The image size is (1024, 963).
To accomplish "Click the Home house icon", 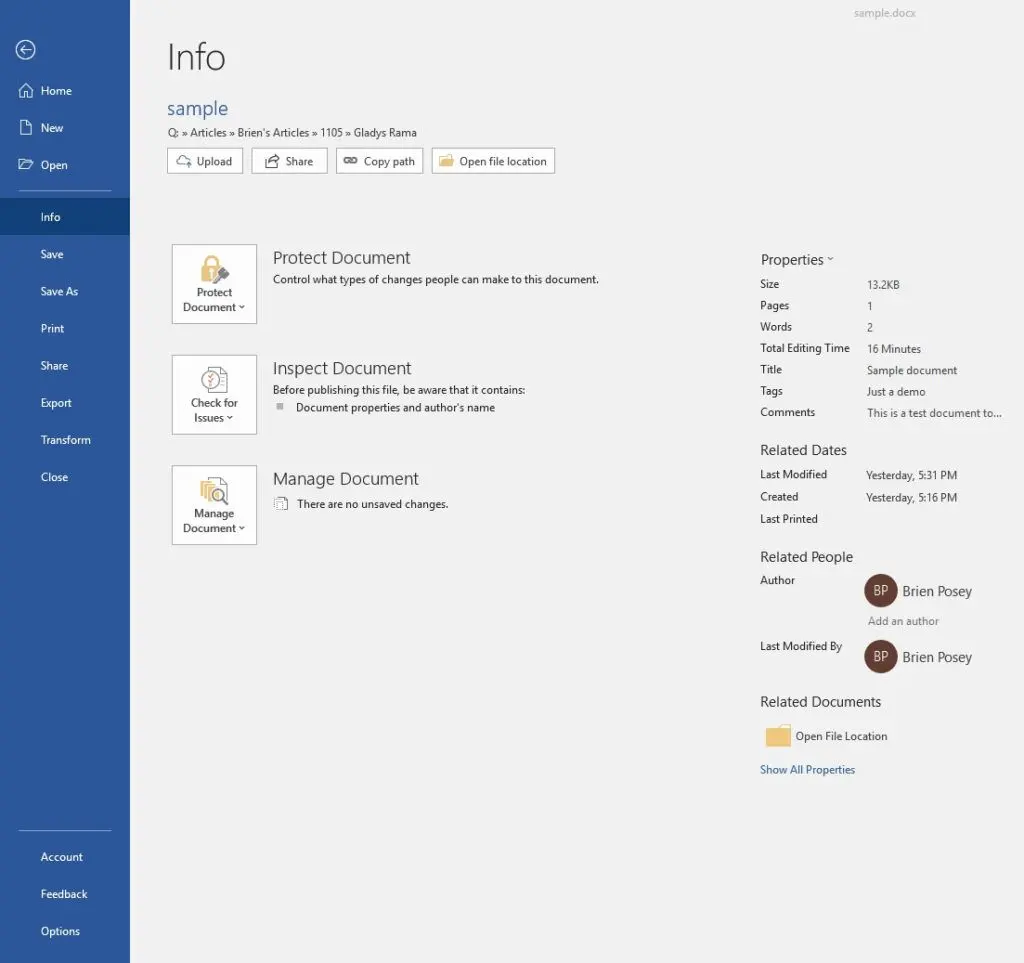I will [x=25, y=91].
